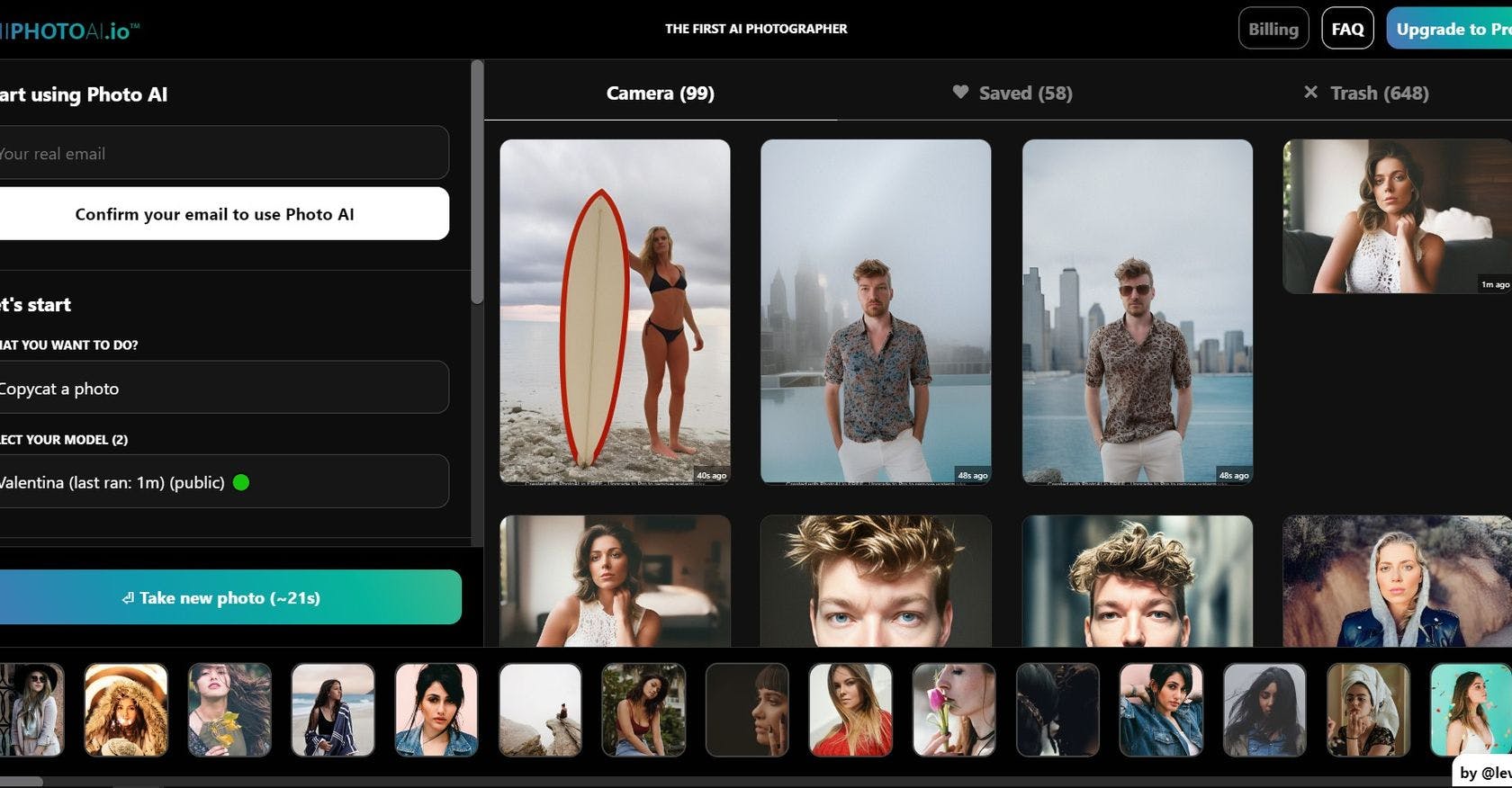Screen dimensions: 1512x788
Task: Pick the towel-wrapped hair woman preset
Action: (1368, 710)
